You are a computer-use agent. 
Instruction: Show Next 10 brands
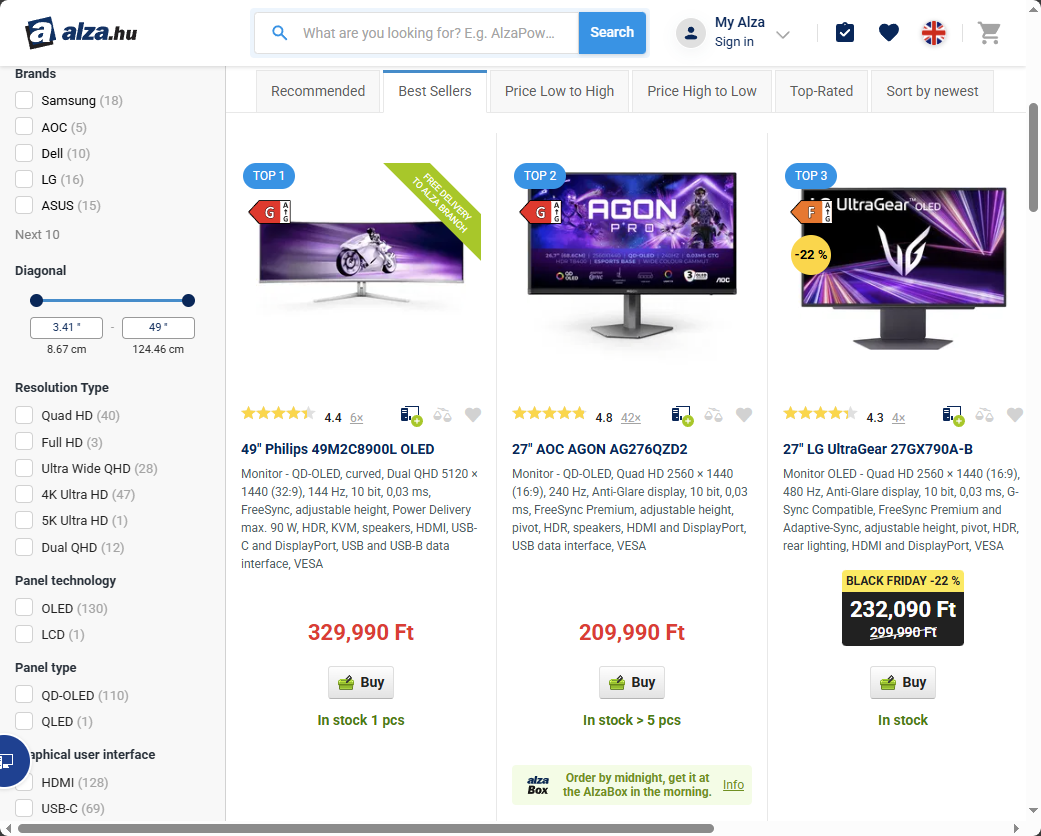click(37, 234)
